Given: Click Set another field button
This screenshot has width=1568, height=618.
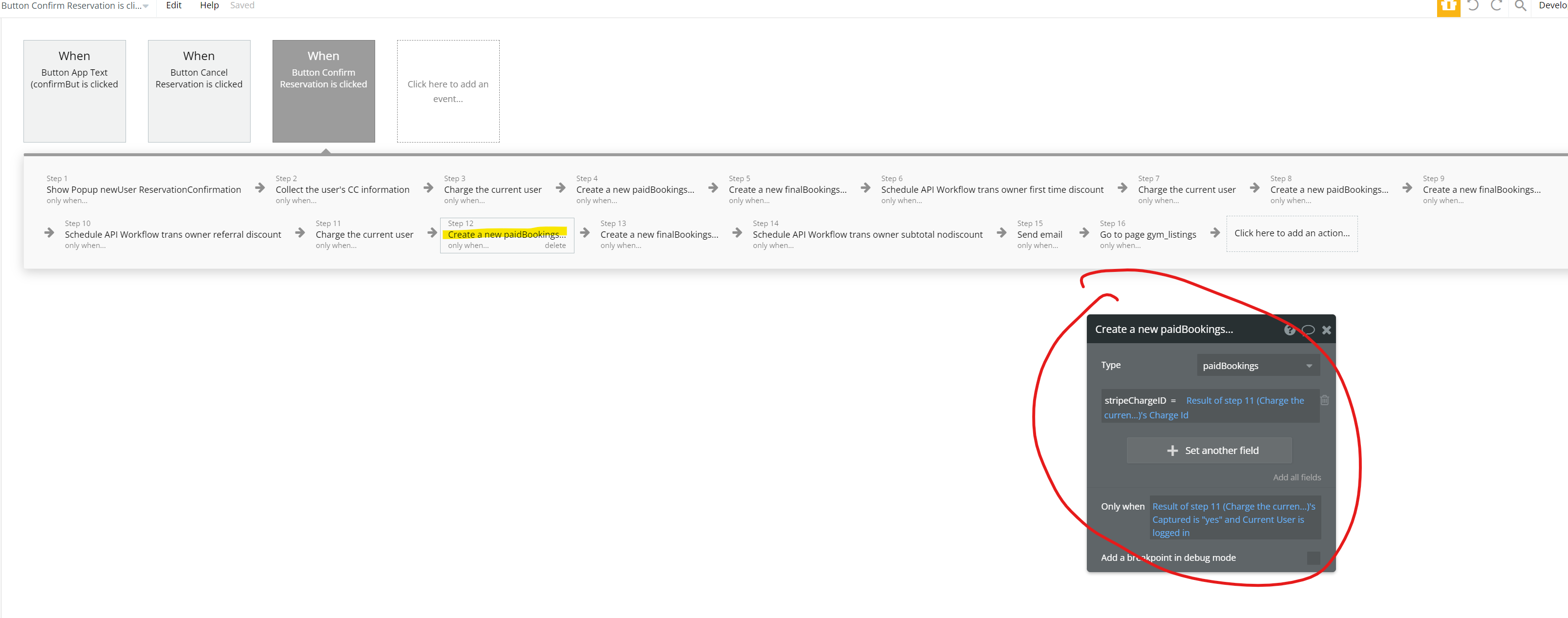Looking at the screenshot, I should (x=1208, y=450).
